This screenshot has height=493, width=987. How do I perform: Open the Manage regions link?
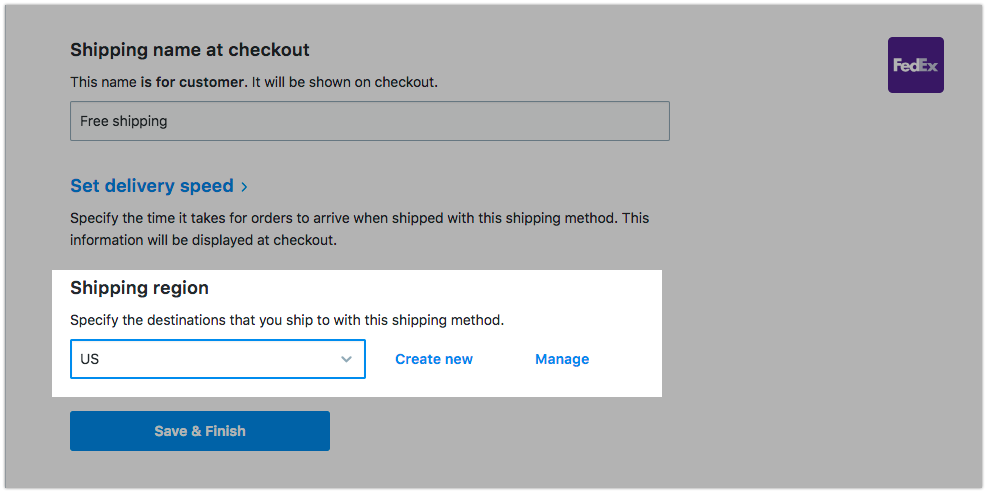(562, 359)
